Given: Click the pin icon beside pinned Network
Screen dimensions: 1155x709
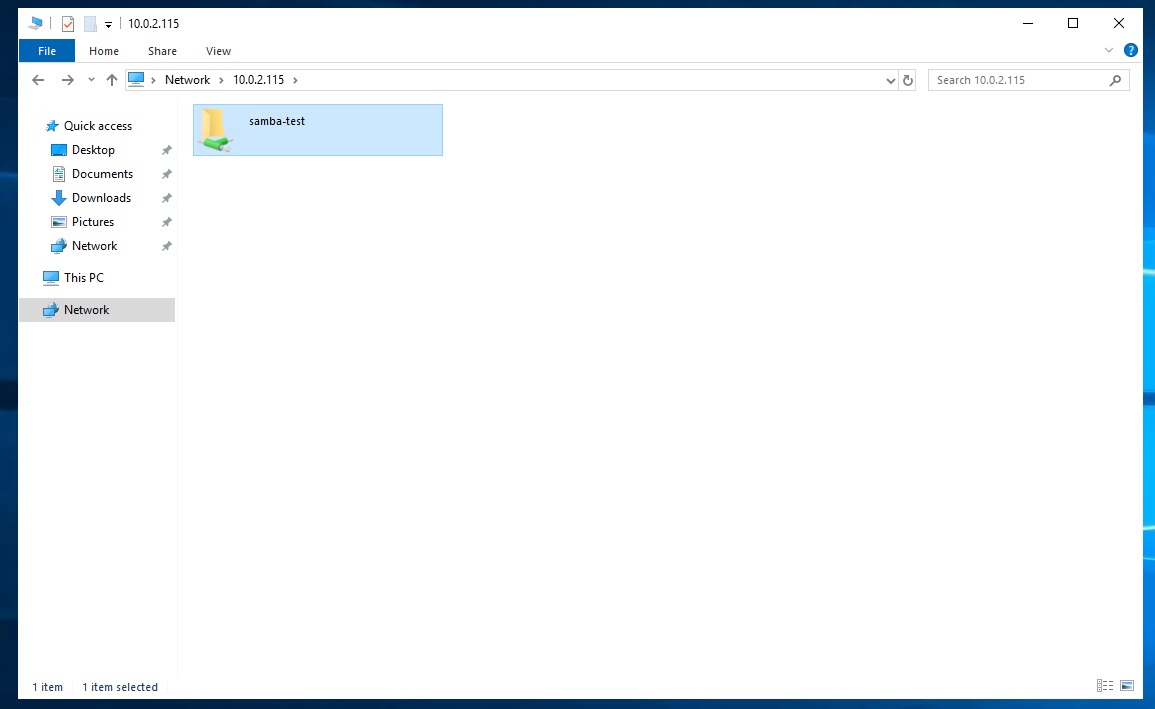Looking at the screenshot, I should coord(166,246).
